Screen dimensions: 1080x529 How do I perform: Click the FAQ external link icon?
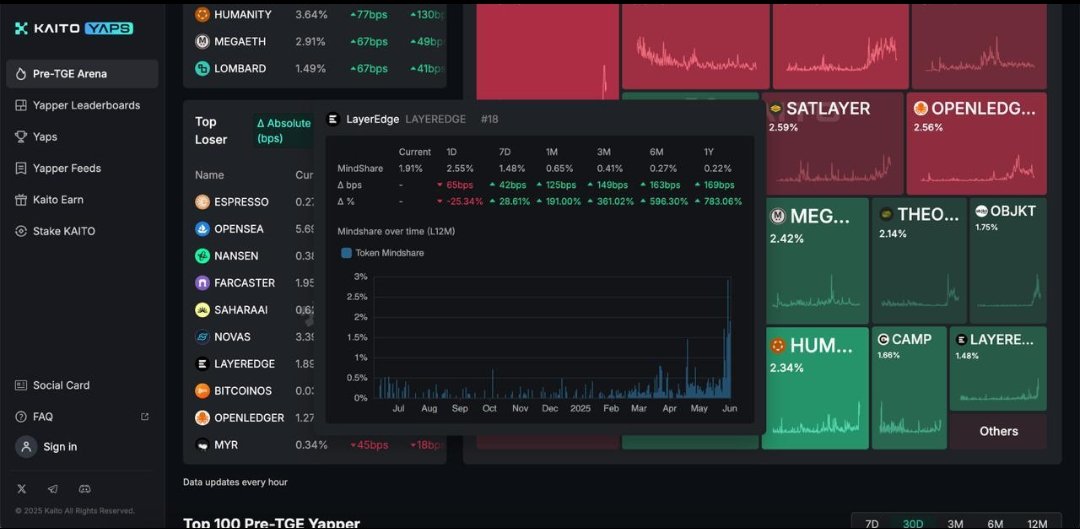(x=145, y=417)
